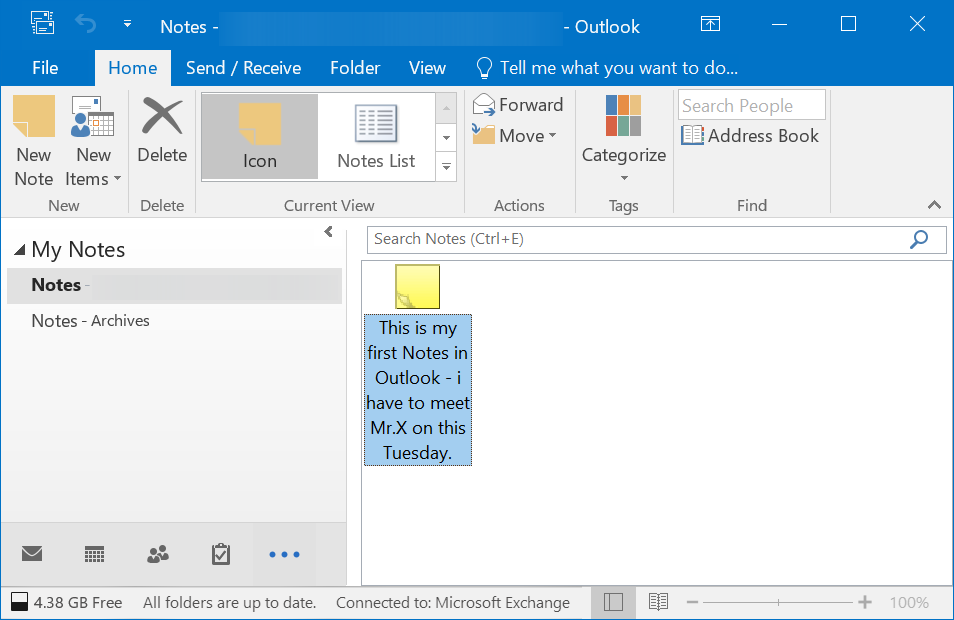The height and width of the screenshot is (620, 954).
Task: Open the Send / Receive tab
Action: 243,68
